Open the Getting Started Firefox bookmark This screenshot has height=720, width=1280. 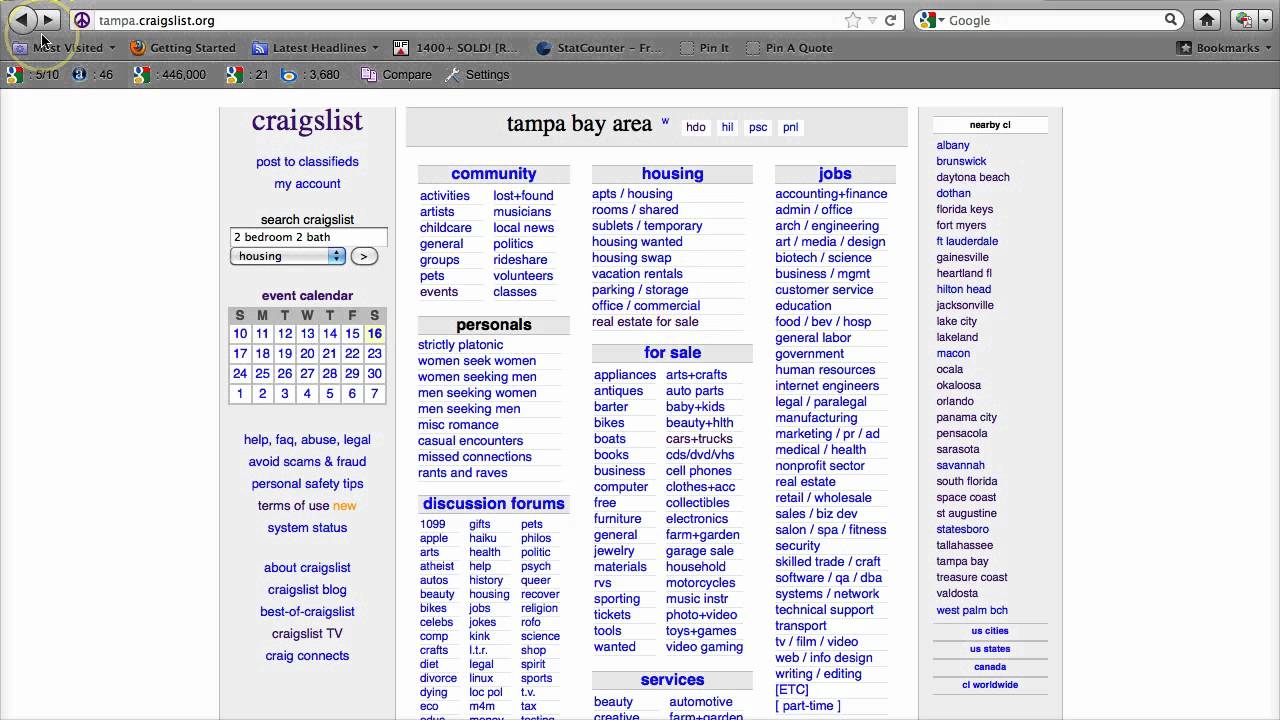183,47
